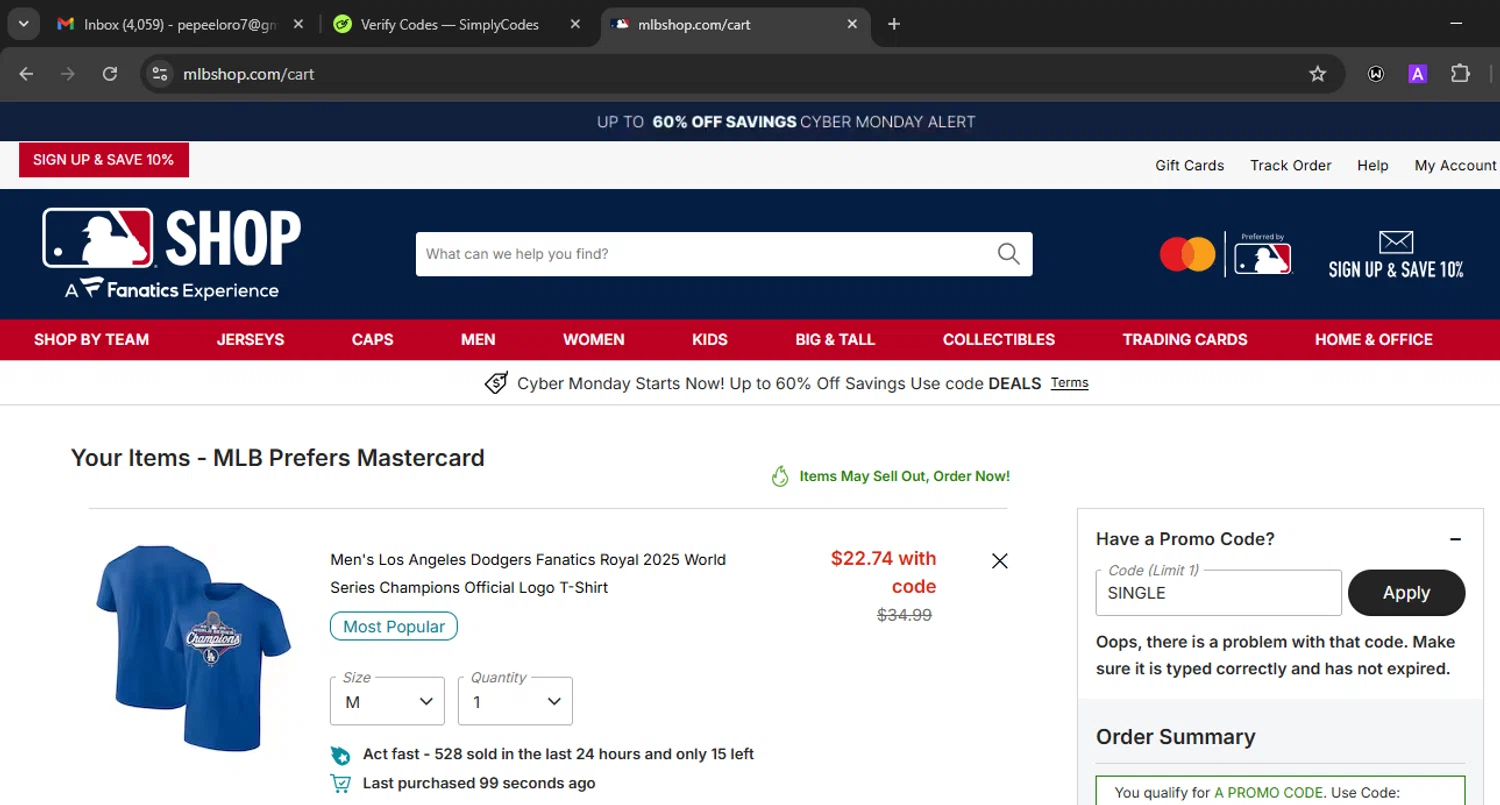Click the 60% Off Savings Cyber Monday banner
This screenshot has width=1500, height=805.
[x=786, y=122]
